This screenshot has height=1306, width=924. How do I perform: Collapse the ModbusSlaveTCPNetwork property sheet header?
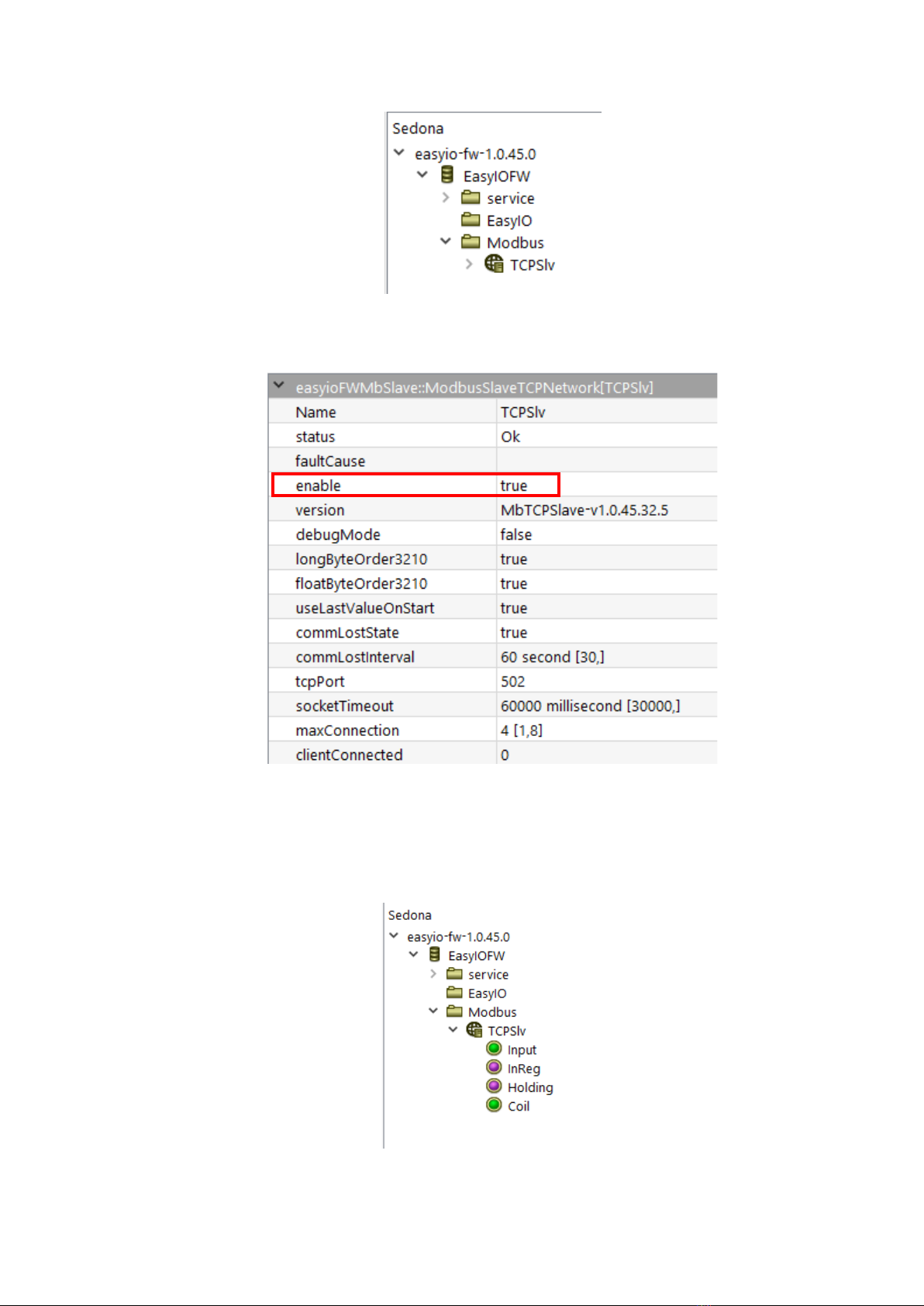tap(278, 385)
